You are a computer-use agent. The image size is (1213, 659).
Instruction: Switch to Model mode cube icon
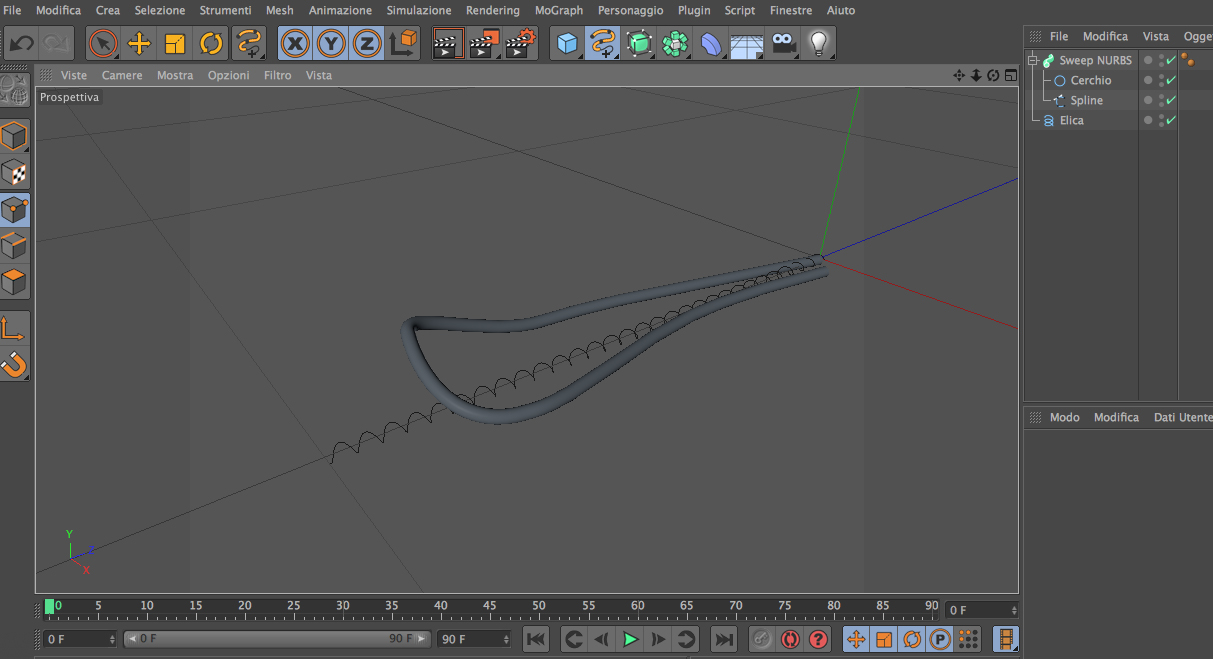click(x=14, y=136)
